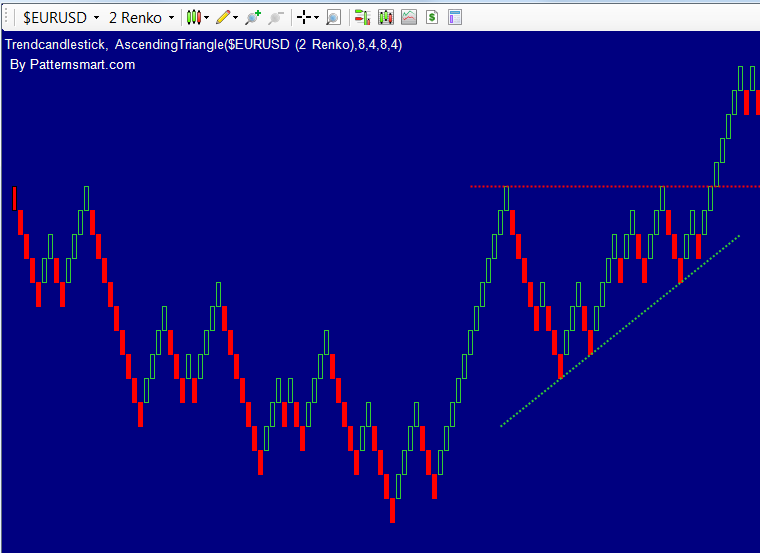Select the red dotted resistance line

pyautogui.click(x=616, y=186)
